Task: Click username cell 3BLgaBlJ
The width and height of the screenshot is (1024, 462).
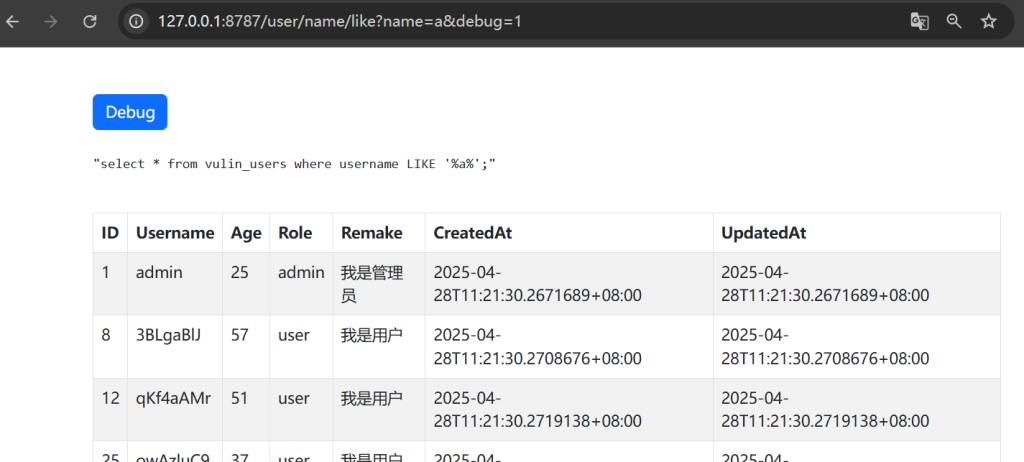Action: click(168, 335)
